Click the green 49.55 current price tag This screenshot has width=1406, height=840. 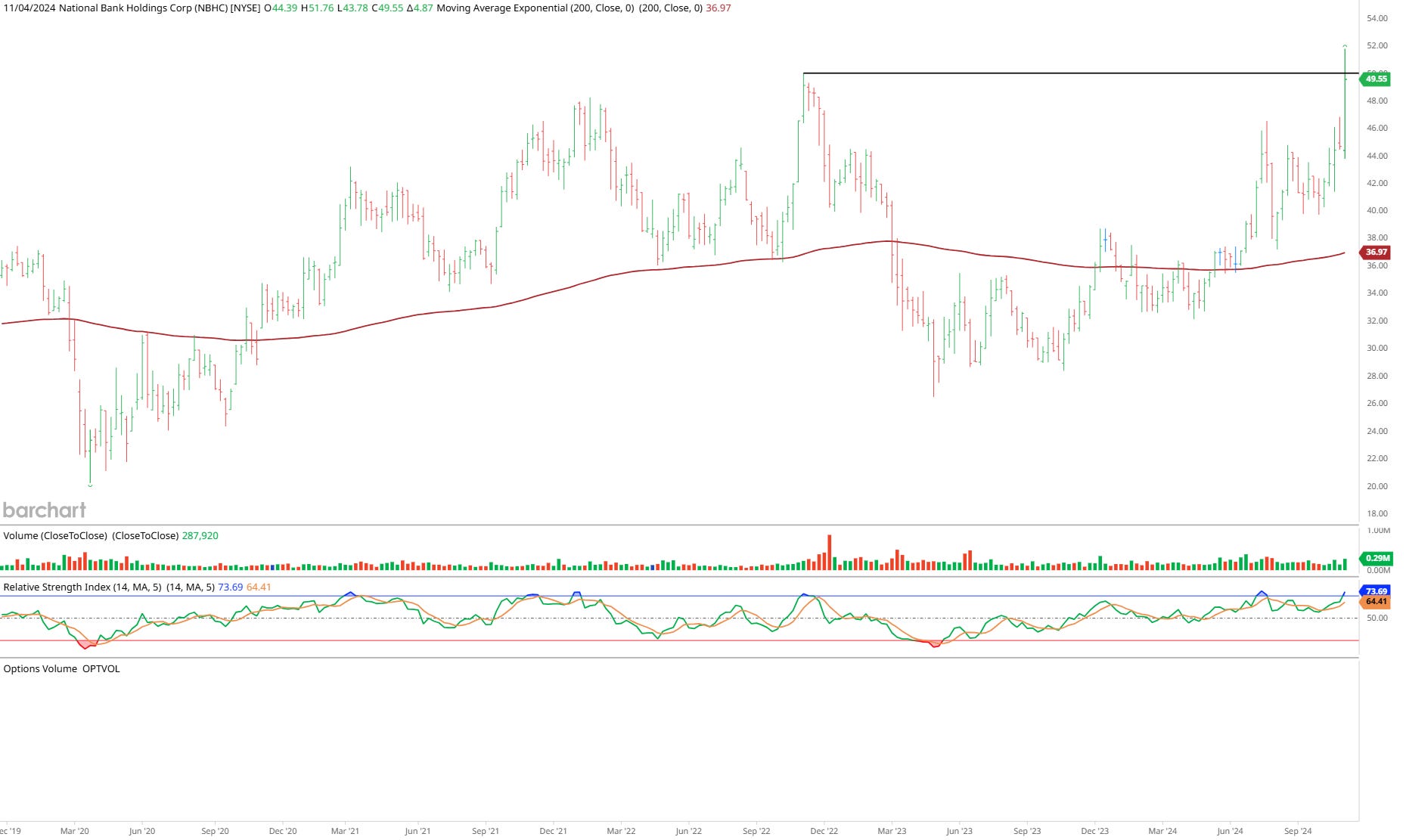1375,79
